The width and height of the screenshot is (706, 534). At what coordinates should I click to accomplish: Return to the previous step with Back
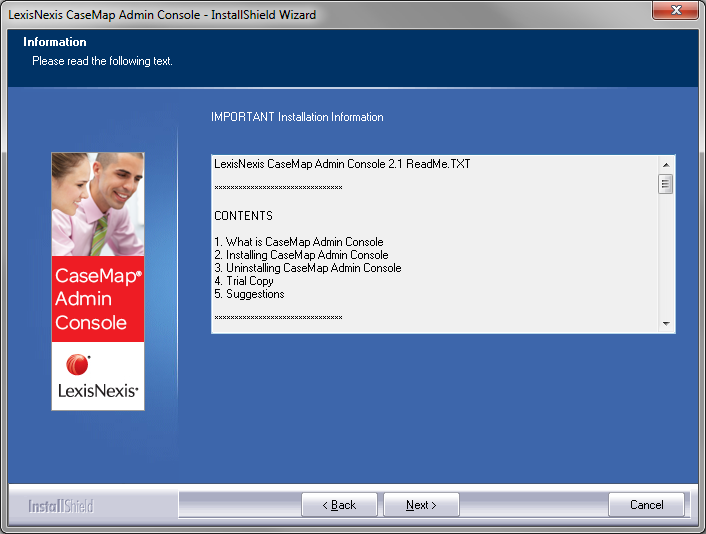click(x=339, y=505)
